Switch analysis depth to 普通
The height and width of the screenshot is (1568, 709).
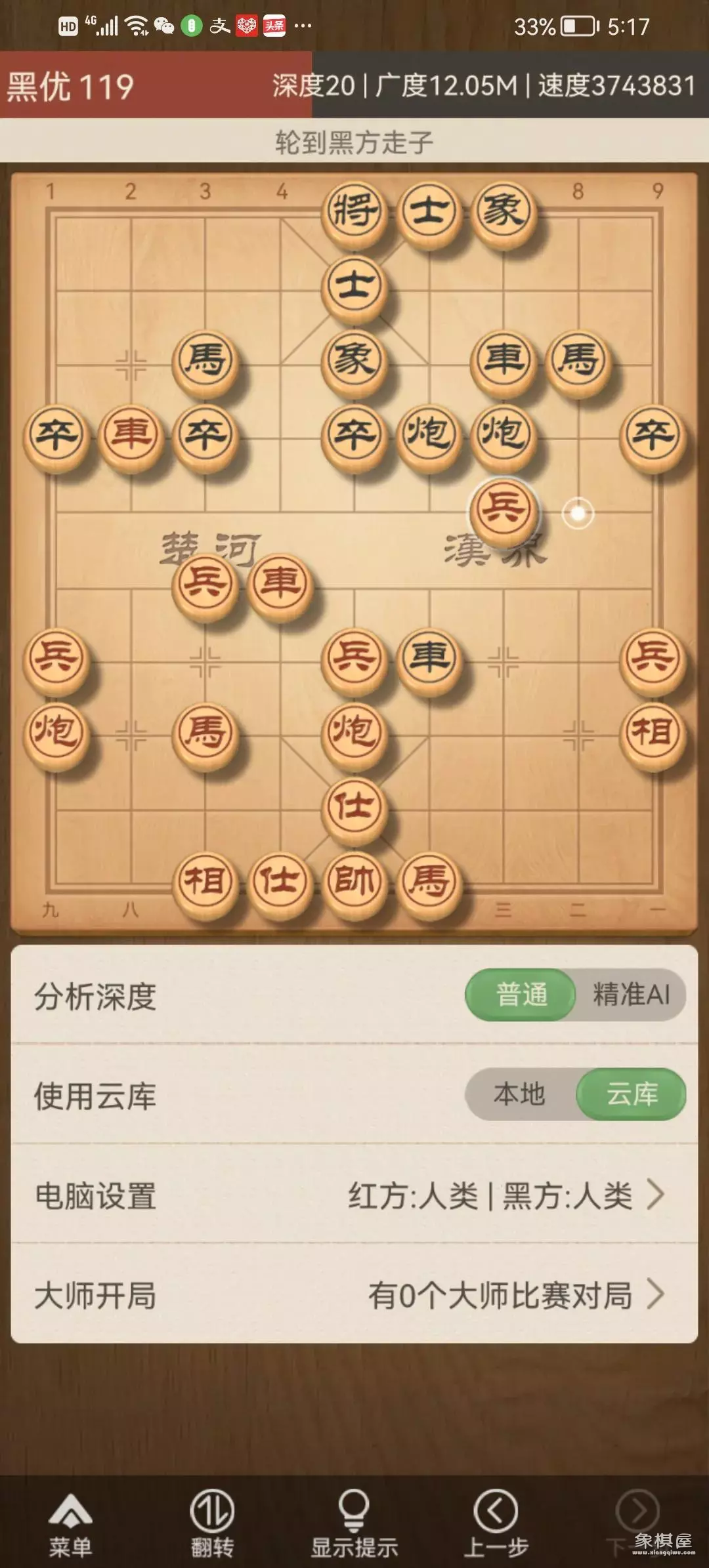pyautogui.click(x=521, y=995)
